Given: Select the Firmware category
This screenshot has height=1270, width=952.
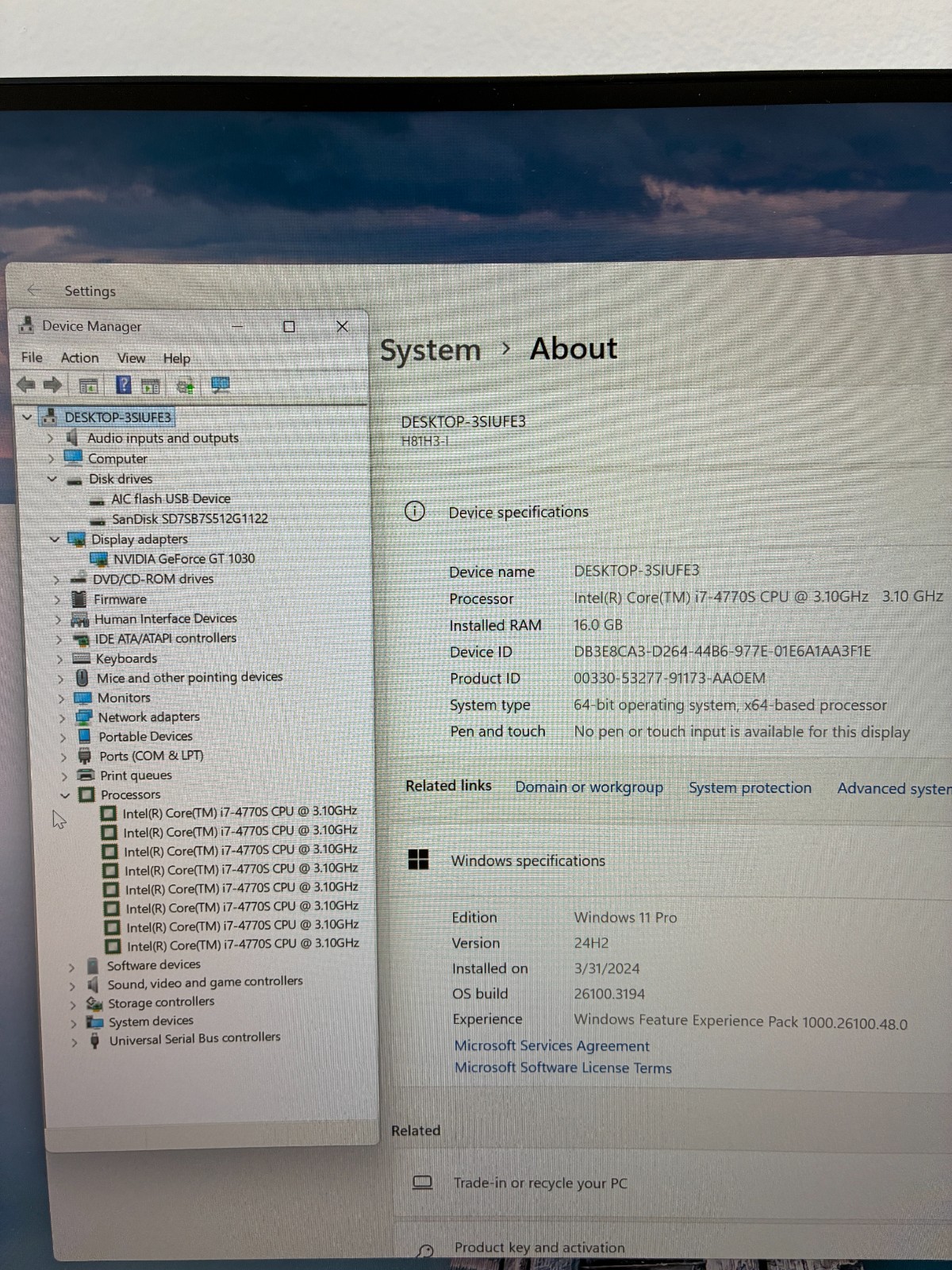Looking at the screenshot, I should click(120, 599).
